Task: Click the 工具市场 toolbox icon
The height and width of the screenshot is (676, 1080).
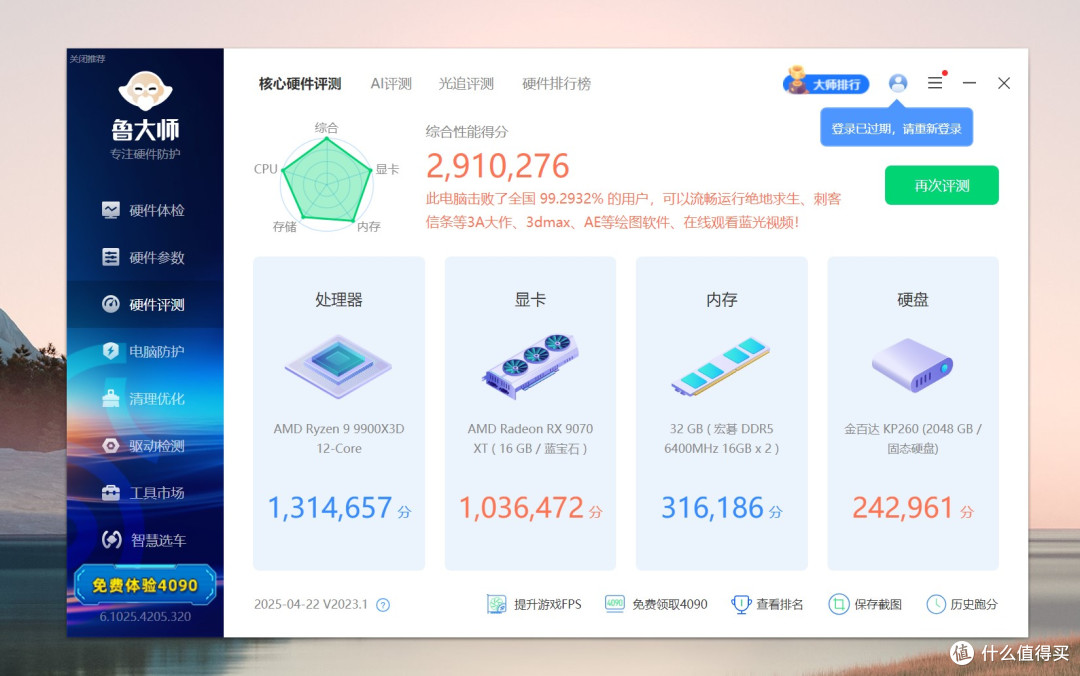Action: 110,493
